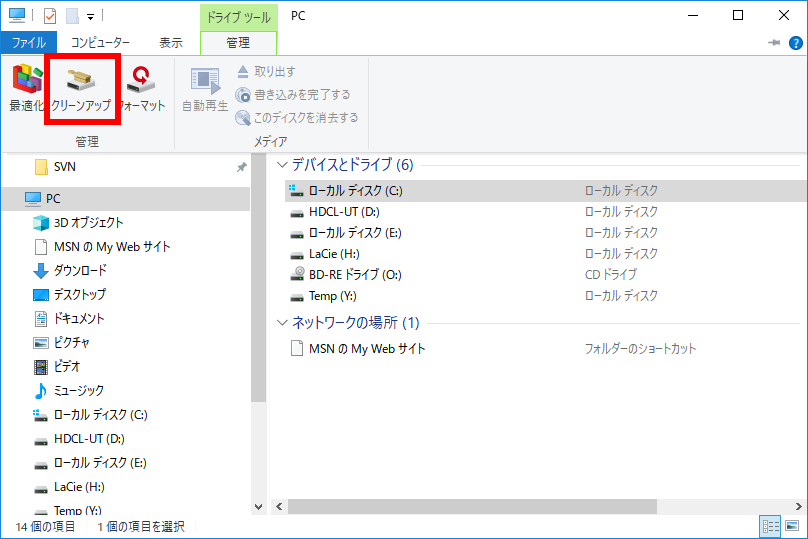Screen dimensions: 808x539
Task: Open the Customize Quick Access Toolbar dropdown
Action: [x=90, y=16]
